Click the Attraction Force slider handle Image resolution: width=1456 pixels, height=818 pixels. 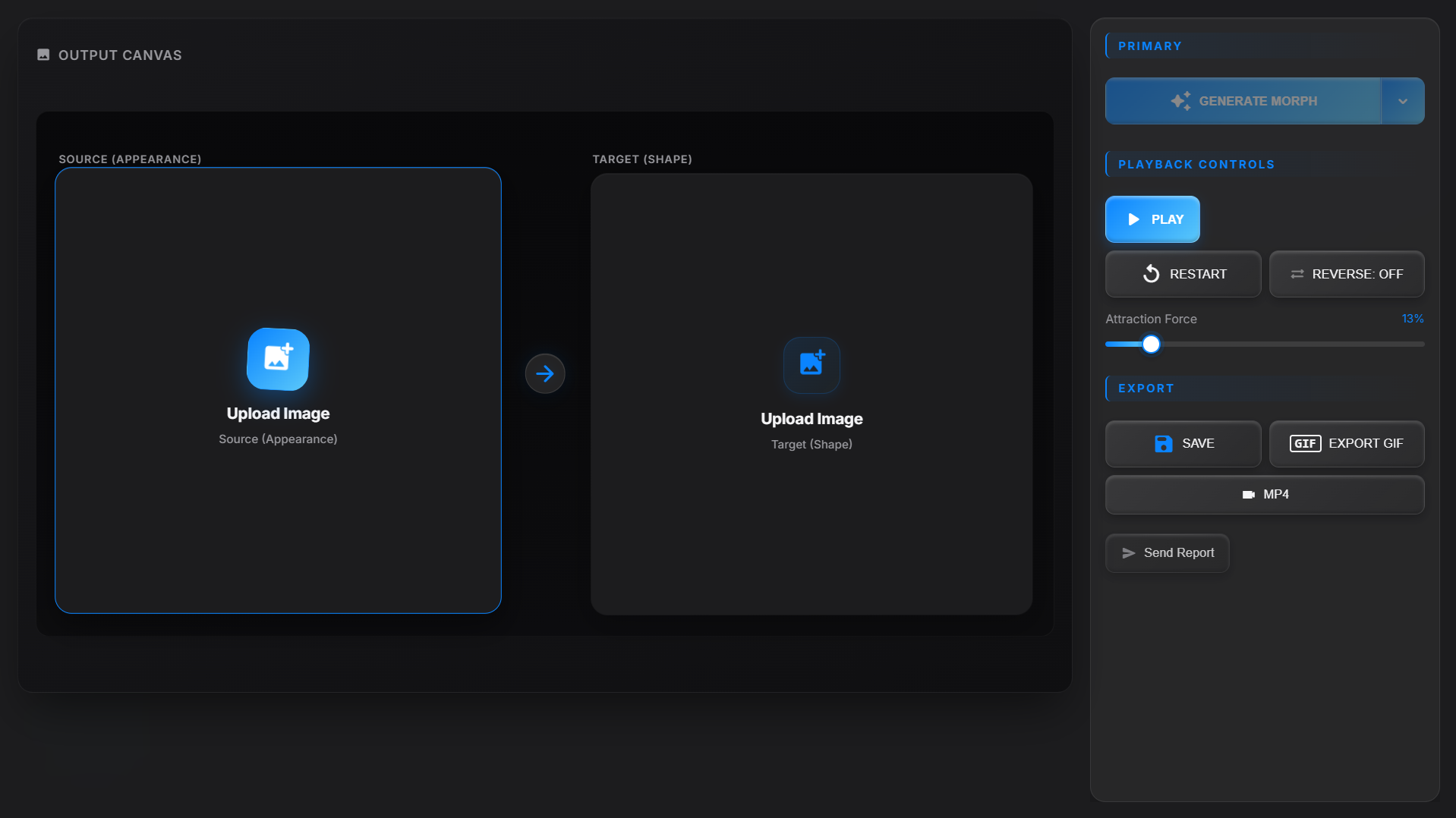[1151, 345]
